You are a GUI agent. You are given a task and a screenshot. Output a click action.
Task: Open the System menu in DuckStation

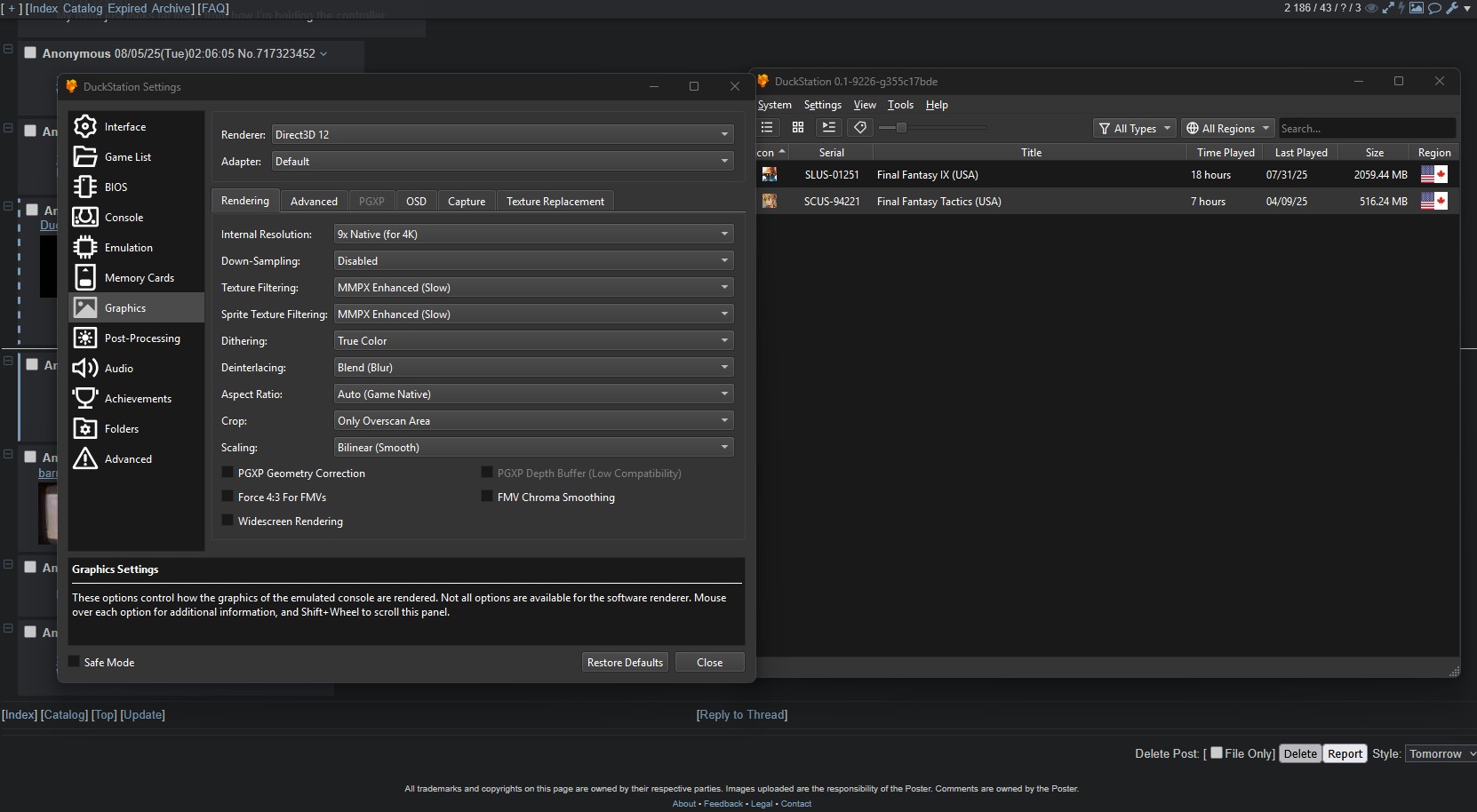tap(774, 105)
